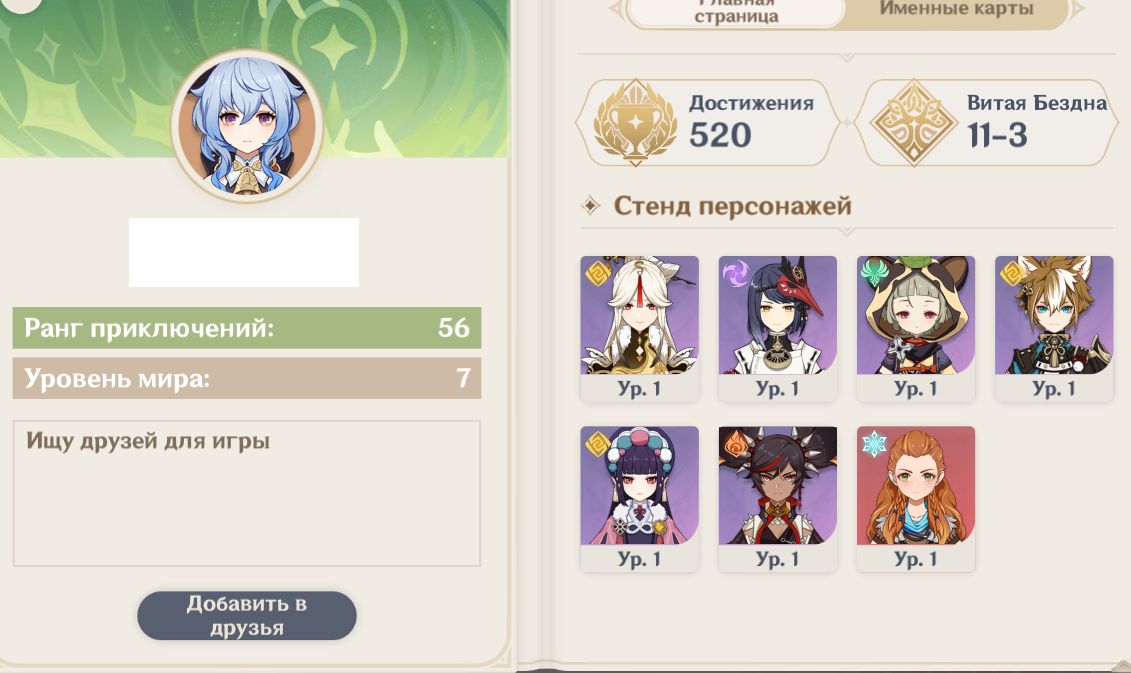The height and width of the screenshot is (673, 1131).
Task: Select the Electro character with red mask
Action: [778, 328]
